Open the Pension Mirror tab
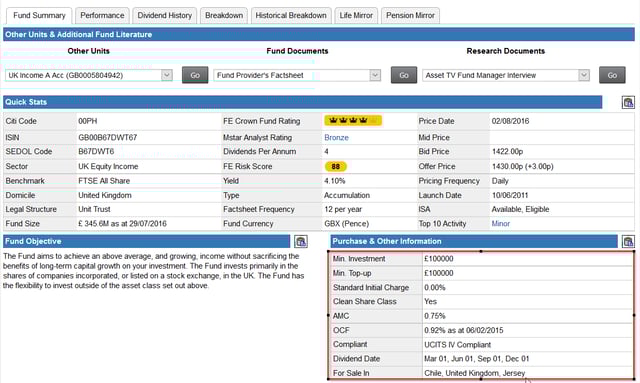Screen dimensions: 640x383 (410, 16)
